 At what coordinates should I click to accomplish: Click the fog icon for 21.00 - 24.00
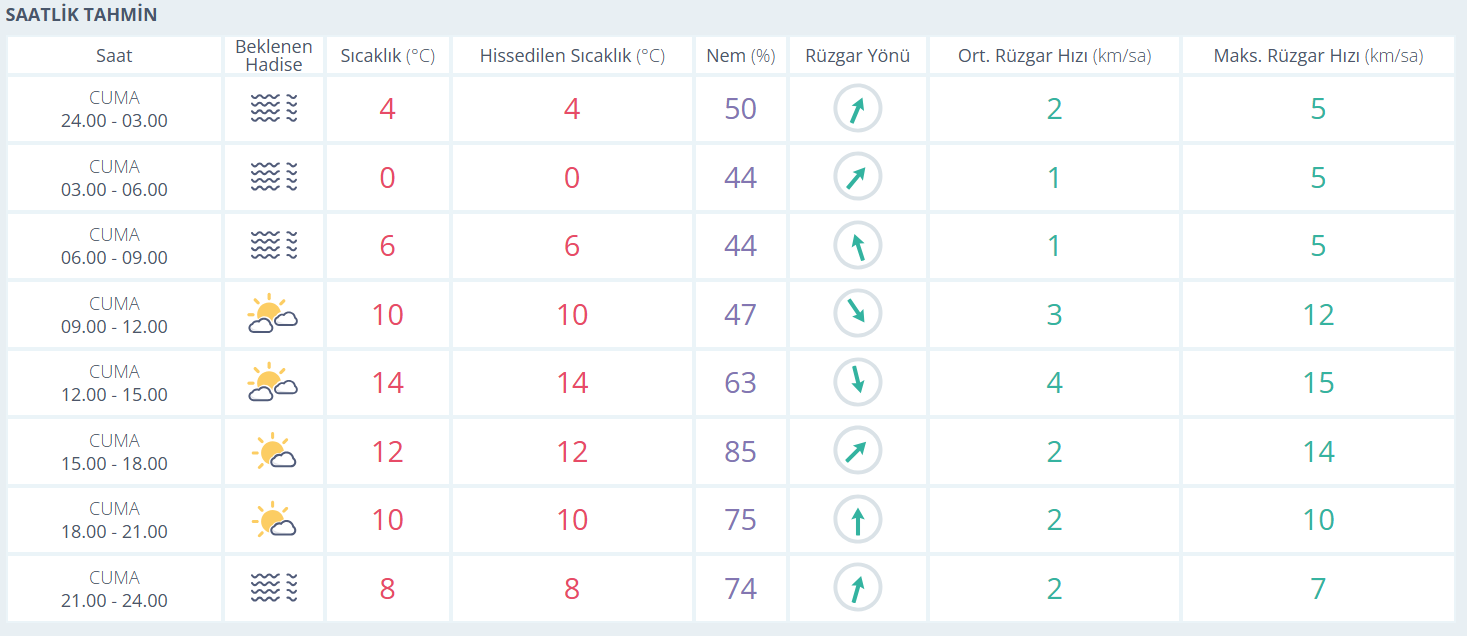click(x=273, y=589)
